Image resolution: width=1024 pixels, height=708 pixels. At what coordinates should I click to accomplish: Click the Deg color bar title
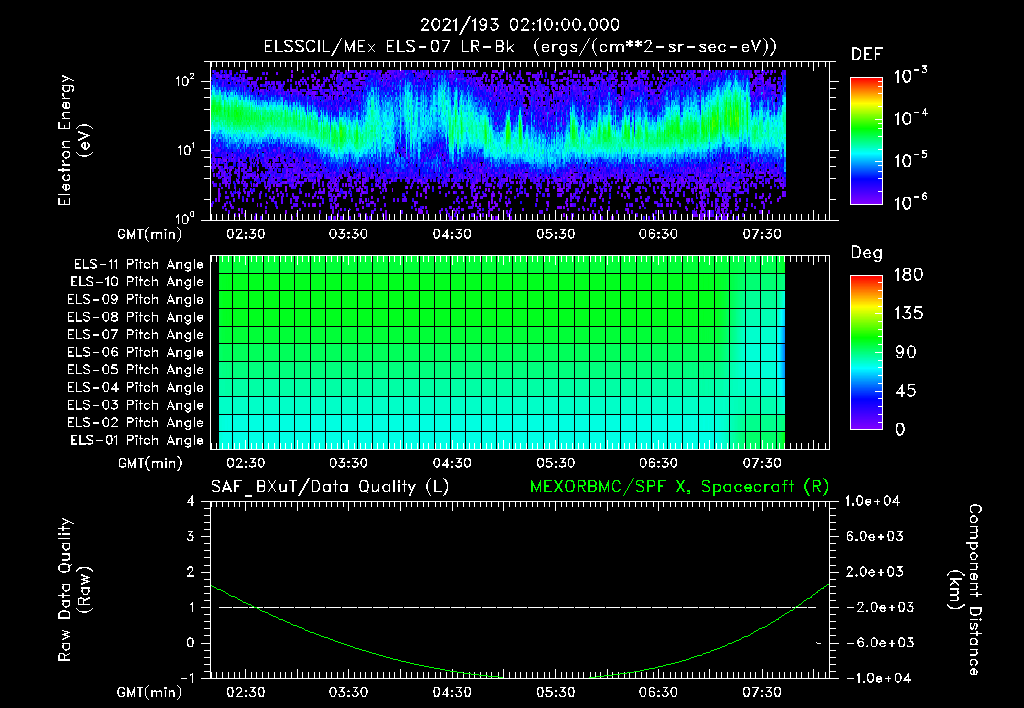[x=867, y=253]
